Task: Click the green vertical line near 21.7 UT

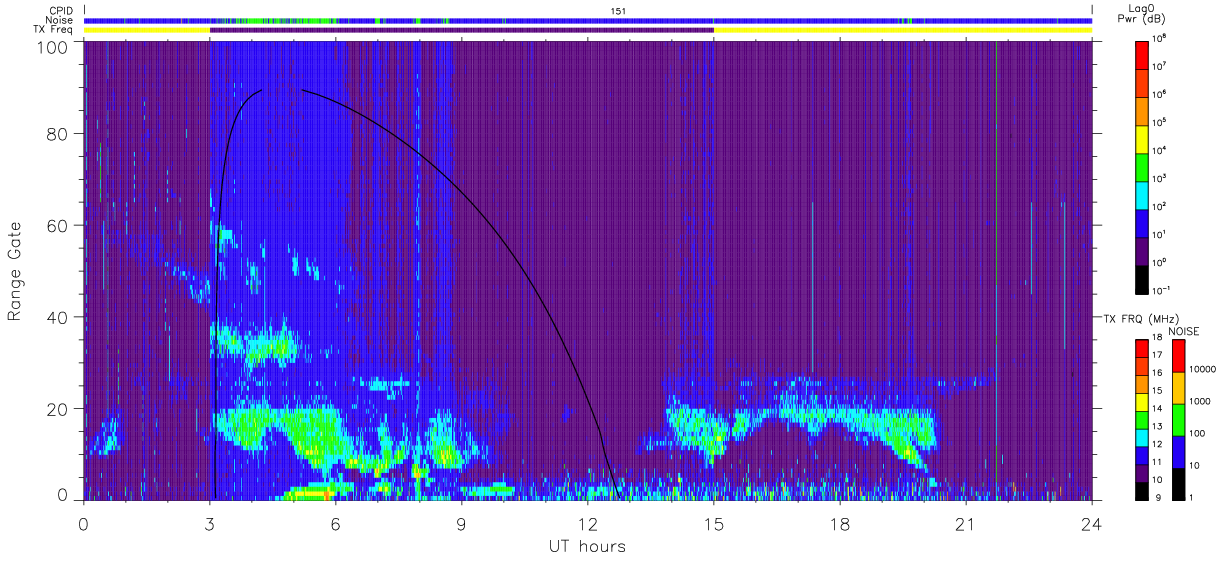Action: [997, 270]
